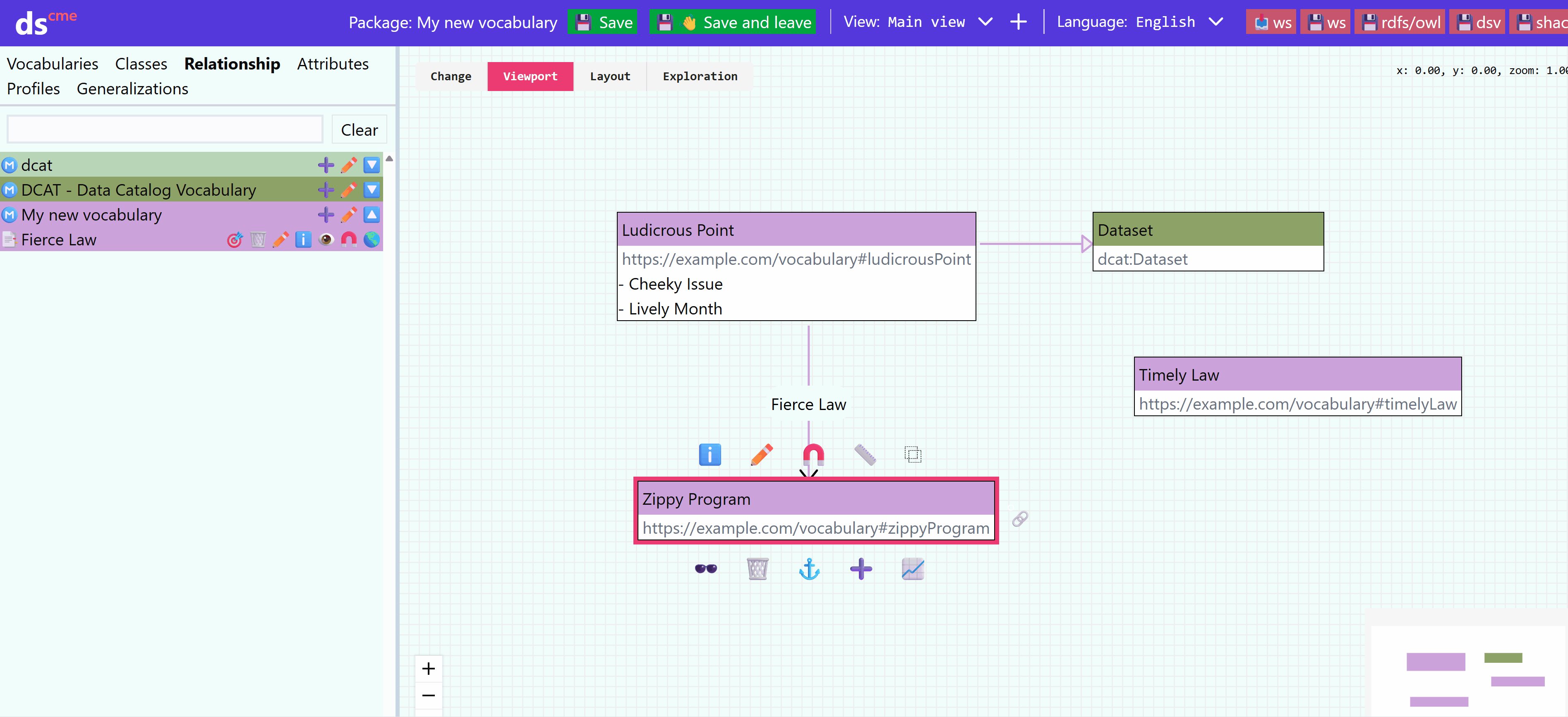Click the canvas zoom in plus control
Screen dimensions: 1568x717
click(428, 668)
